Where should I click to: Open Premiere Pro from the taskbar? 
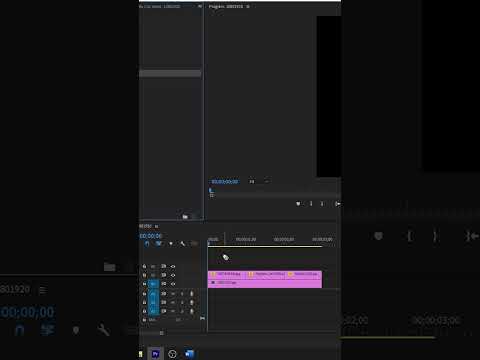pyautogui.click(x=155, y=354)
